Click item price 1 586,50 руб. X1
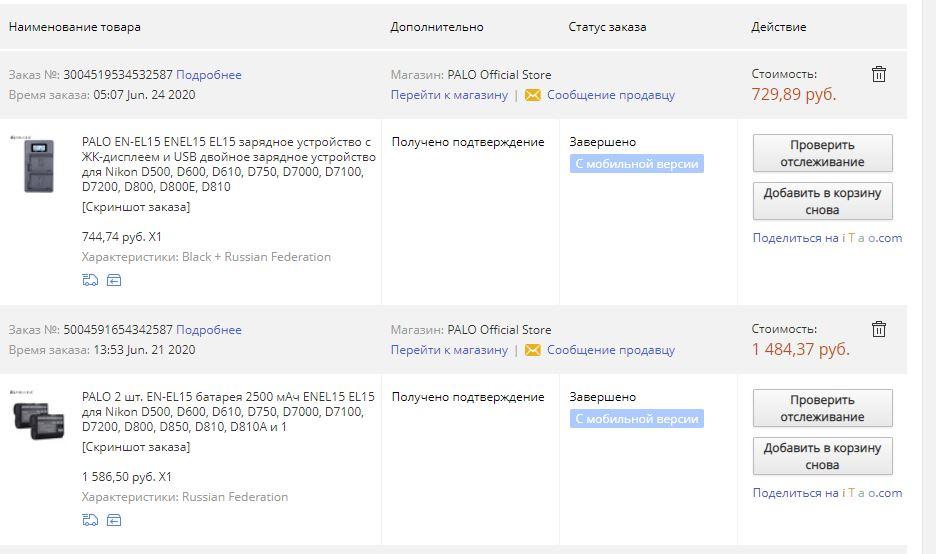936x554 pixels. [127, 476]
